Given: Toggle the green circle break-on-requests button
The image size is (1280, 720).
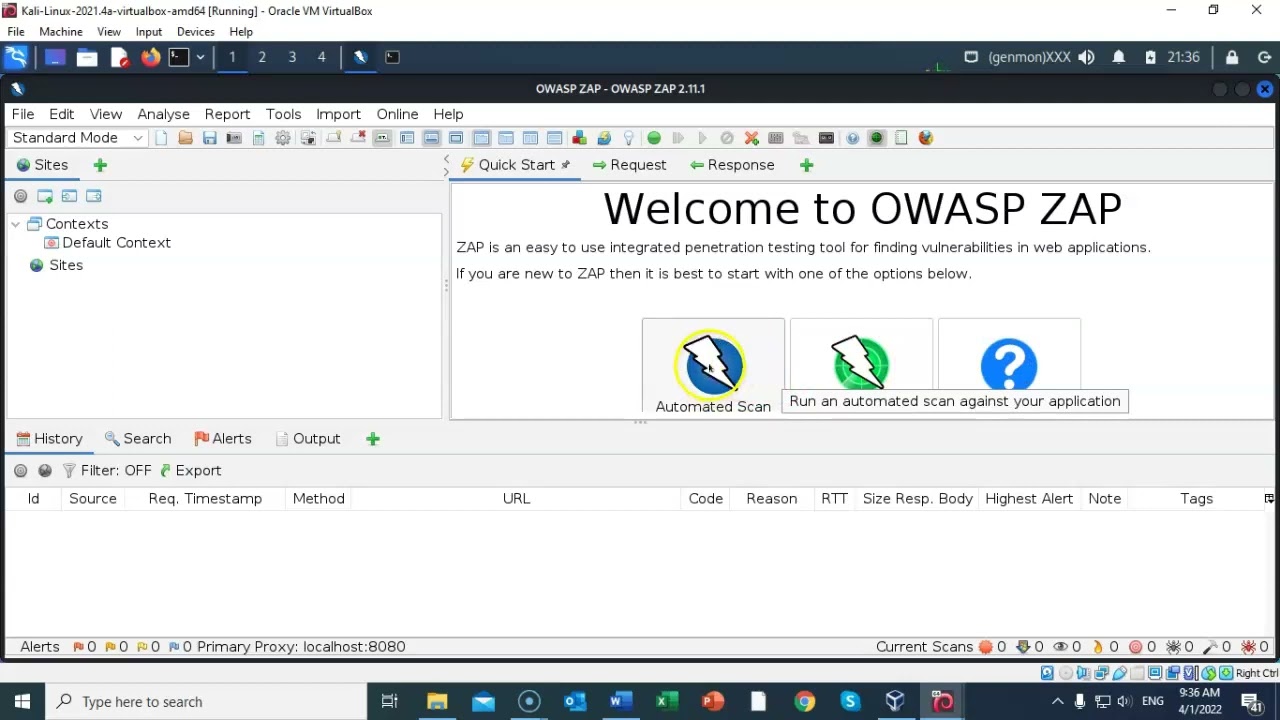Looking at the screenshot, I should 654,138.
